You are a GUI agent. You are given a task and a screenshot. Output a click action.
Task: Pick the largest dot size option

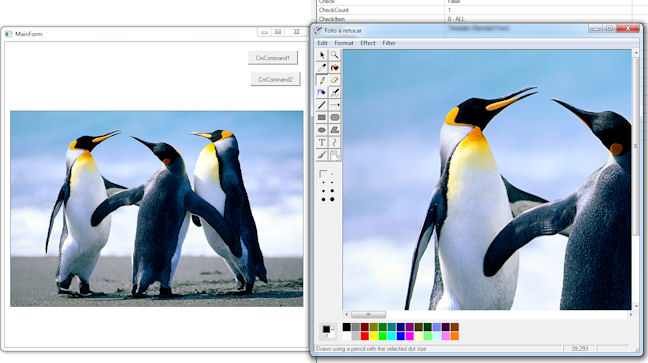coord(332,199)
